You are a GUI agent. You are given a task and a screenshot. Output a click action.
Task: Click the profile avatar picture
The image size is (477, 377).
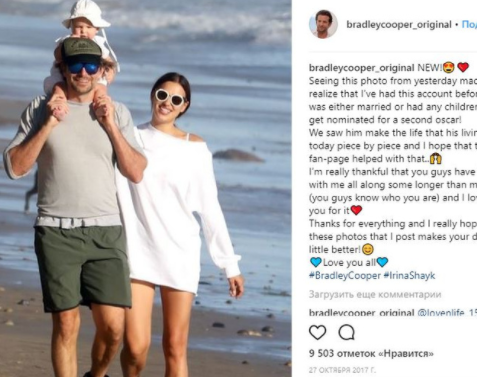pos(323,24)
